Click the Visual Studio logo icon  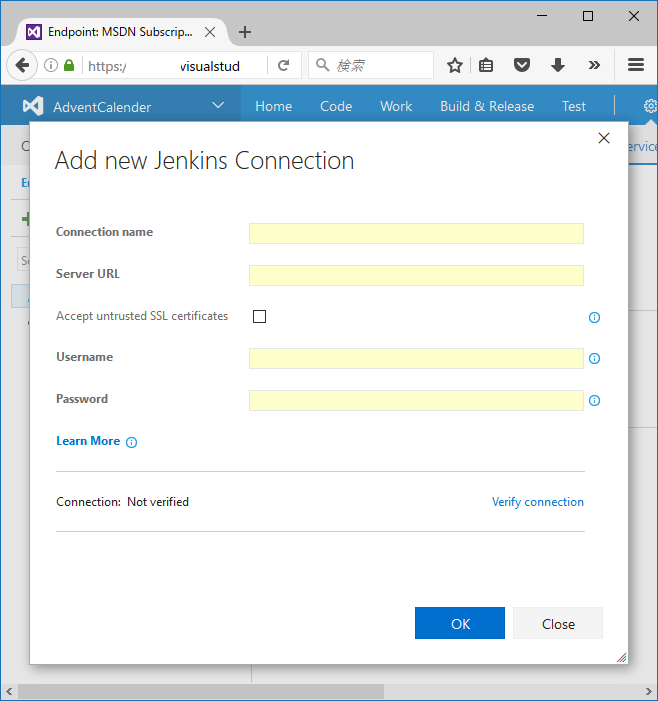click(33, 106)
